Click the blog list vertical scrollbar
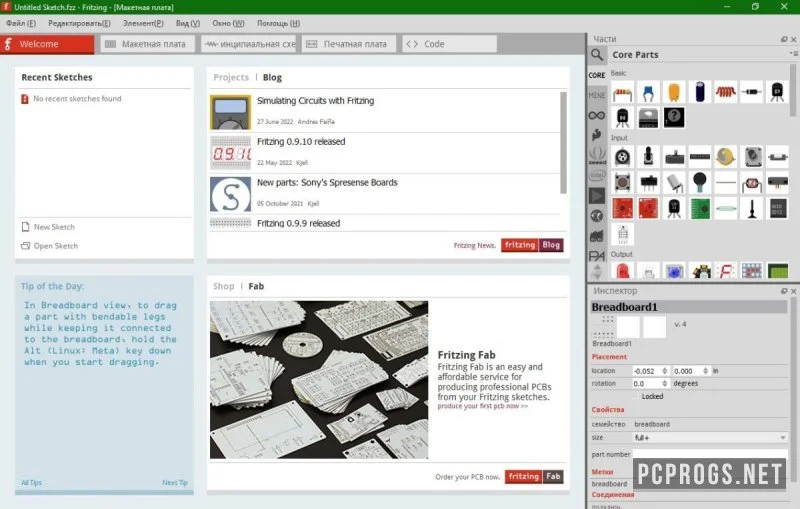The image size is (800, 509). [563, 143]
